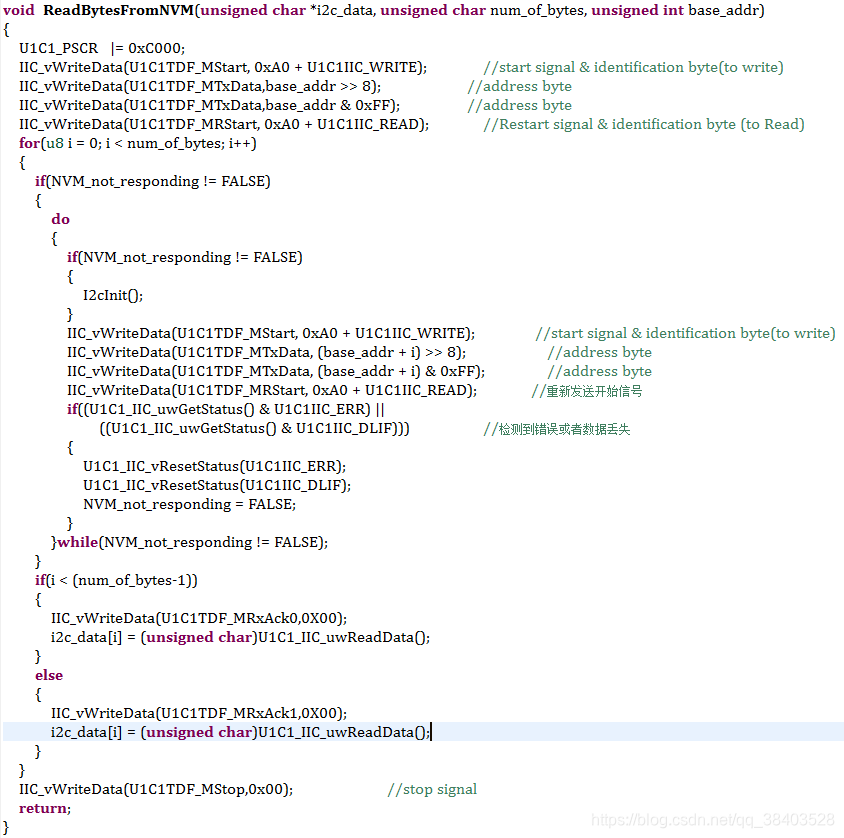
Task: Click the '}while(NVM_not_responding != FALSE);' line
Action: point(189,543)
